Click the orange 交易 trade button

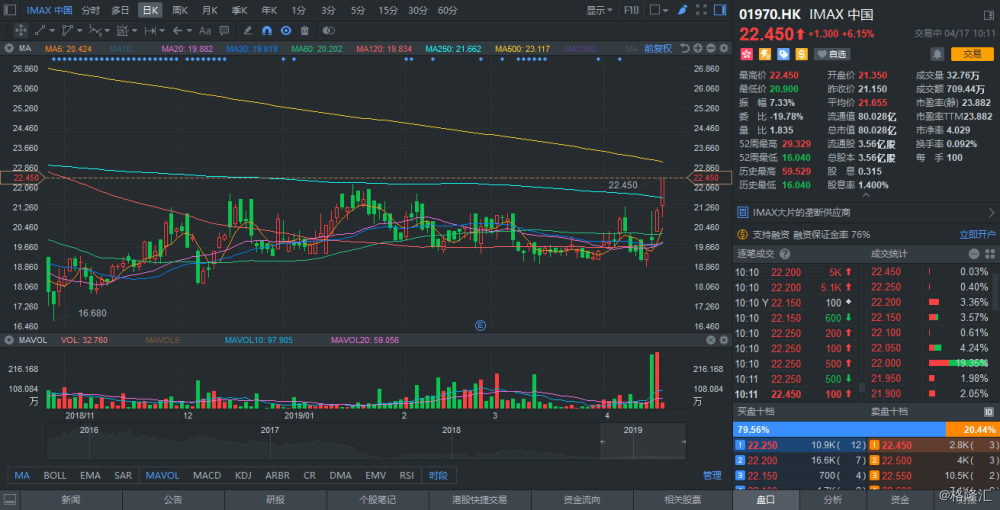point(972,54)
